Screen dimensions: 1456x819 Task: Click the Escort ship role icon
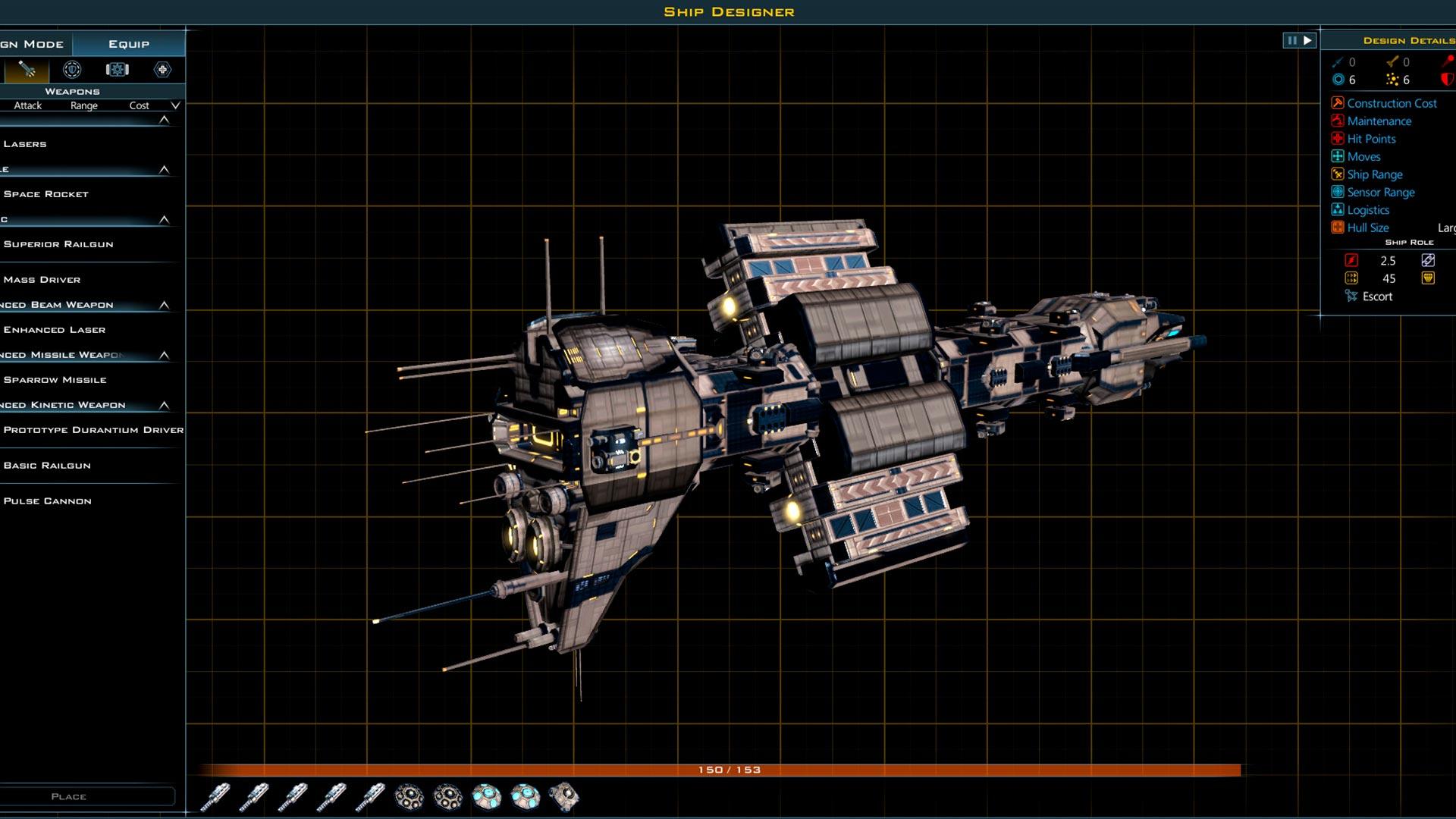[x=1351, y=297]
